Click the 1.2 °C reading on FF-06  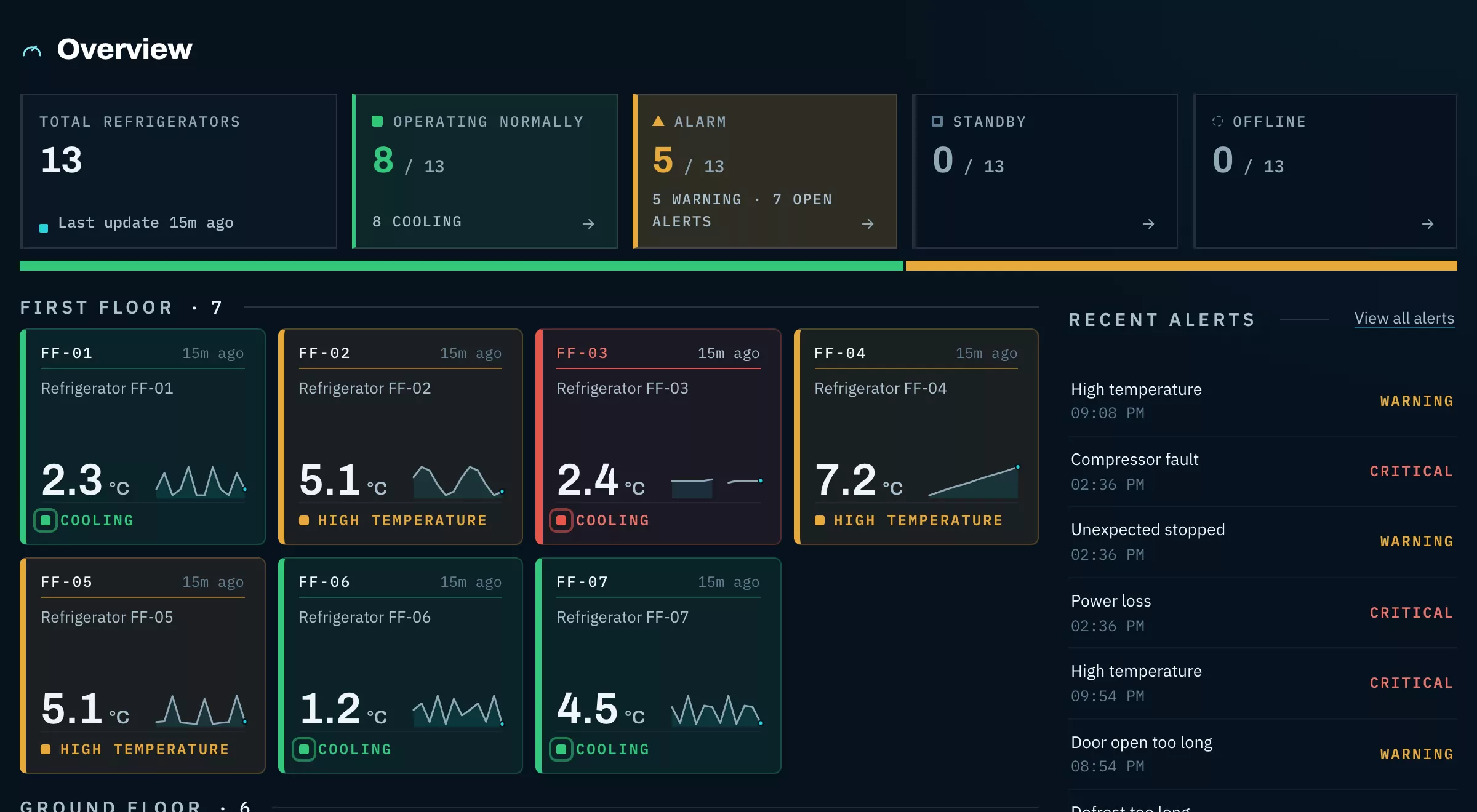(343, 709)
